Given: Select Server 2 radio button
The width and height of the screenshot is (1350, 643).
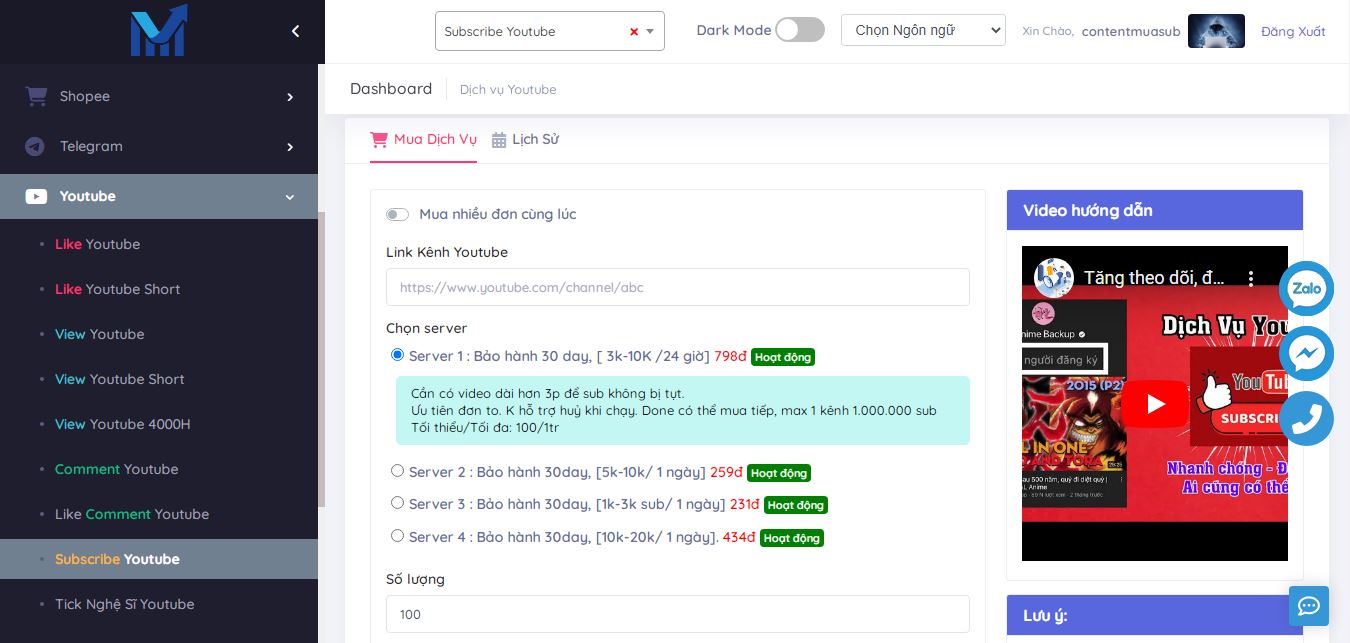Looking at the screenshot, I should (398, 470).
